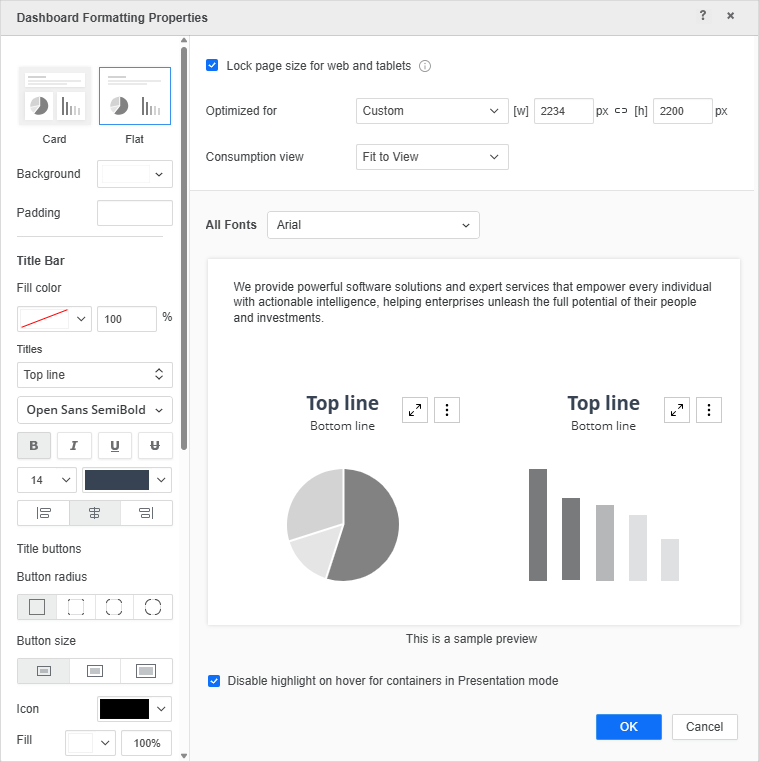Screen dimensions: 759x762
Task: Toggle Disable highlight on hover checkbox
Action: [x=214, y=681]
